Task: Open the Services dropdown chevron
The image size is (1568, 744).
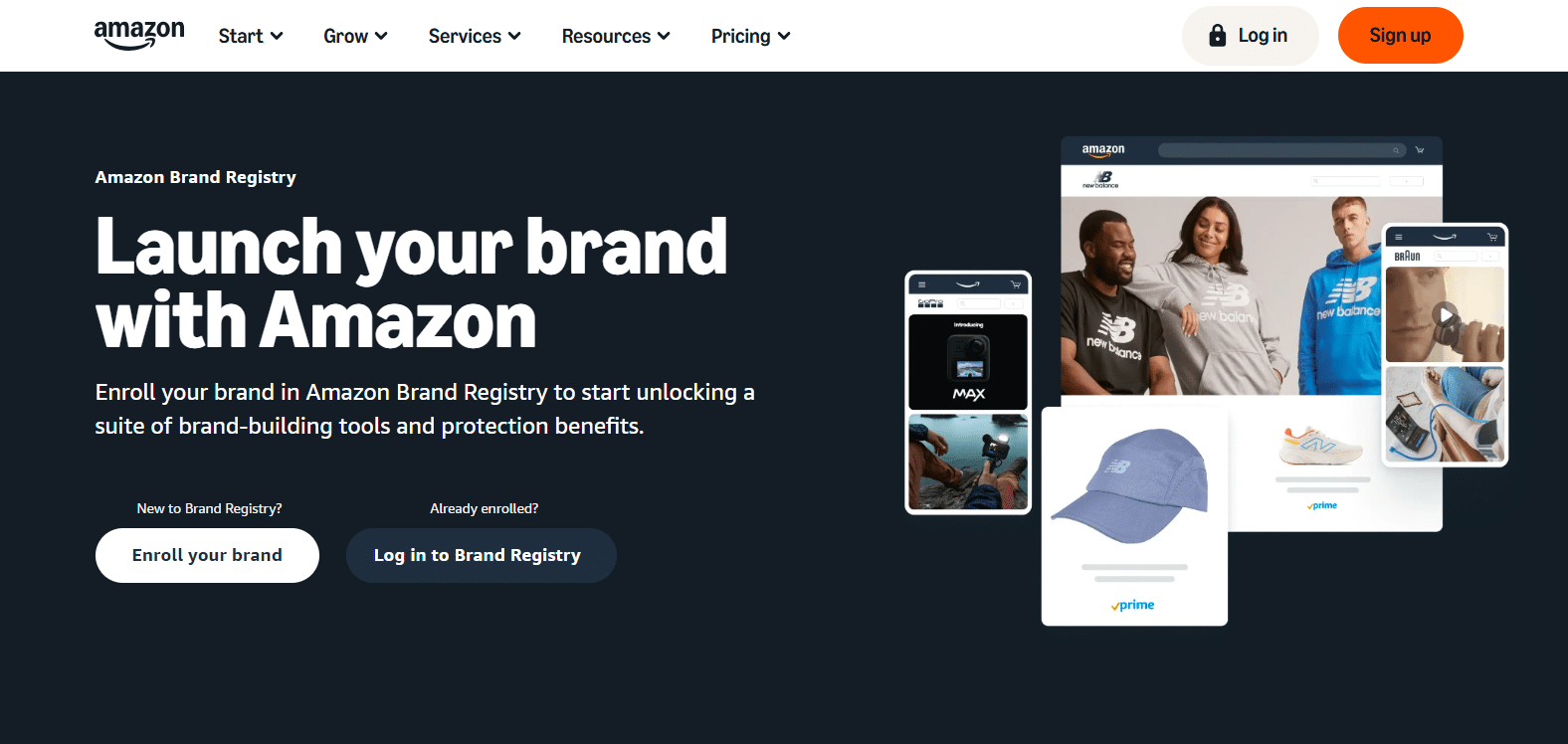Action: 514,36
